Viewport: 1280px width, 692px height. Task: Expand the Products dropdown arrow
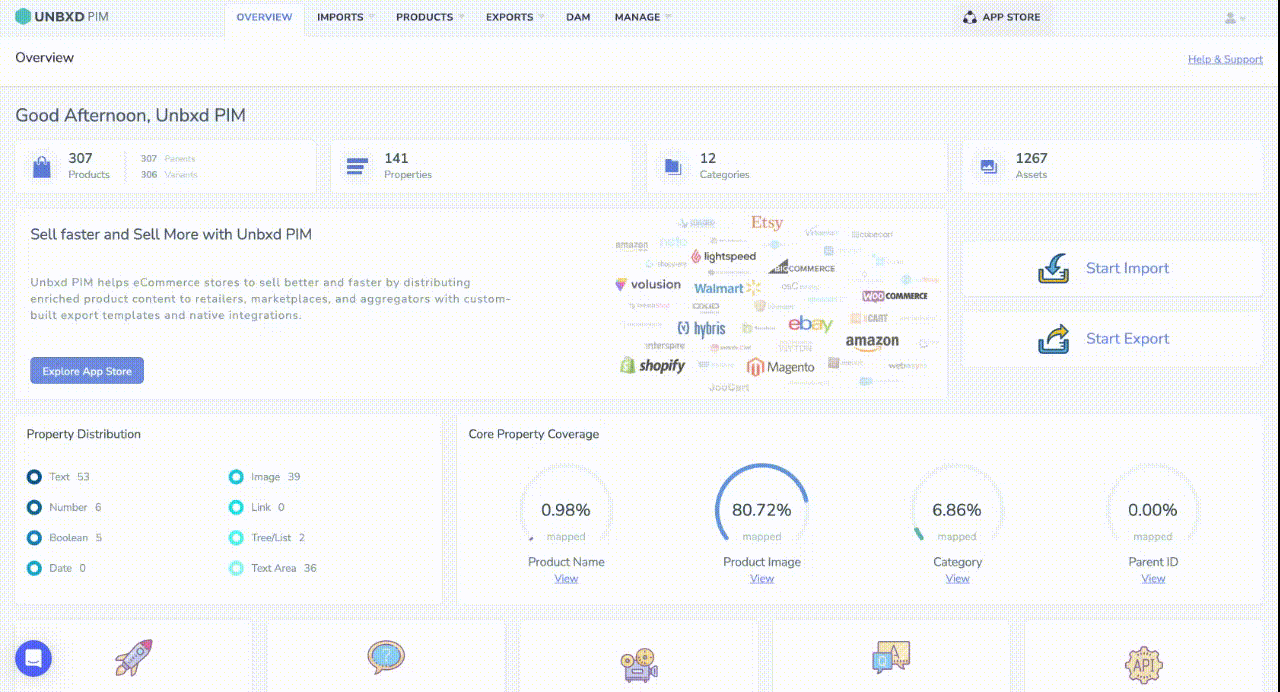[x=461, y=17]
